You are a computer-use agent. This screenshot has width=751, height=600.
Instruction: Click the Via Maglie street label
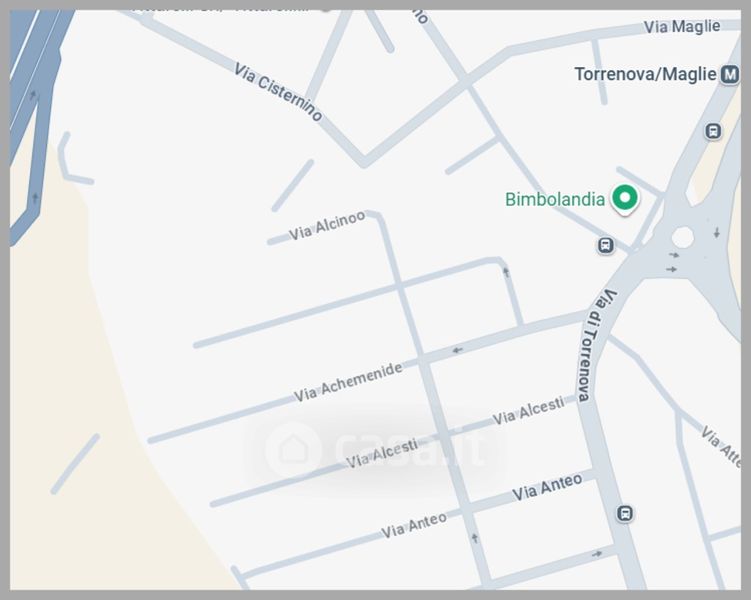(682, 26)
